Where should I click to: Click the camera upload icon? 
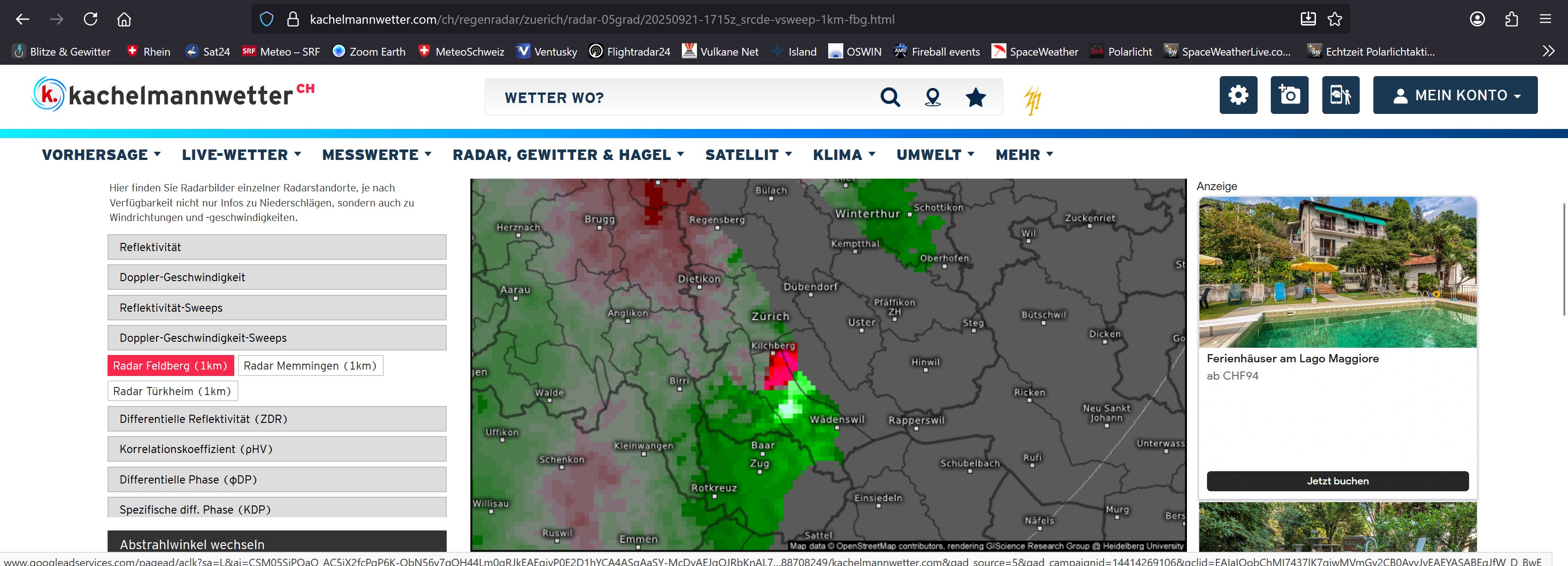1289,95
